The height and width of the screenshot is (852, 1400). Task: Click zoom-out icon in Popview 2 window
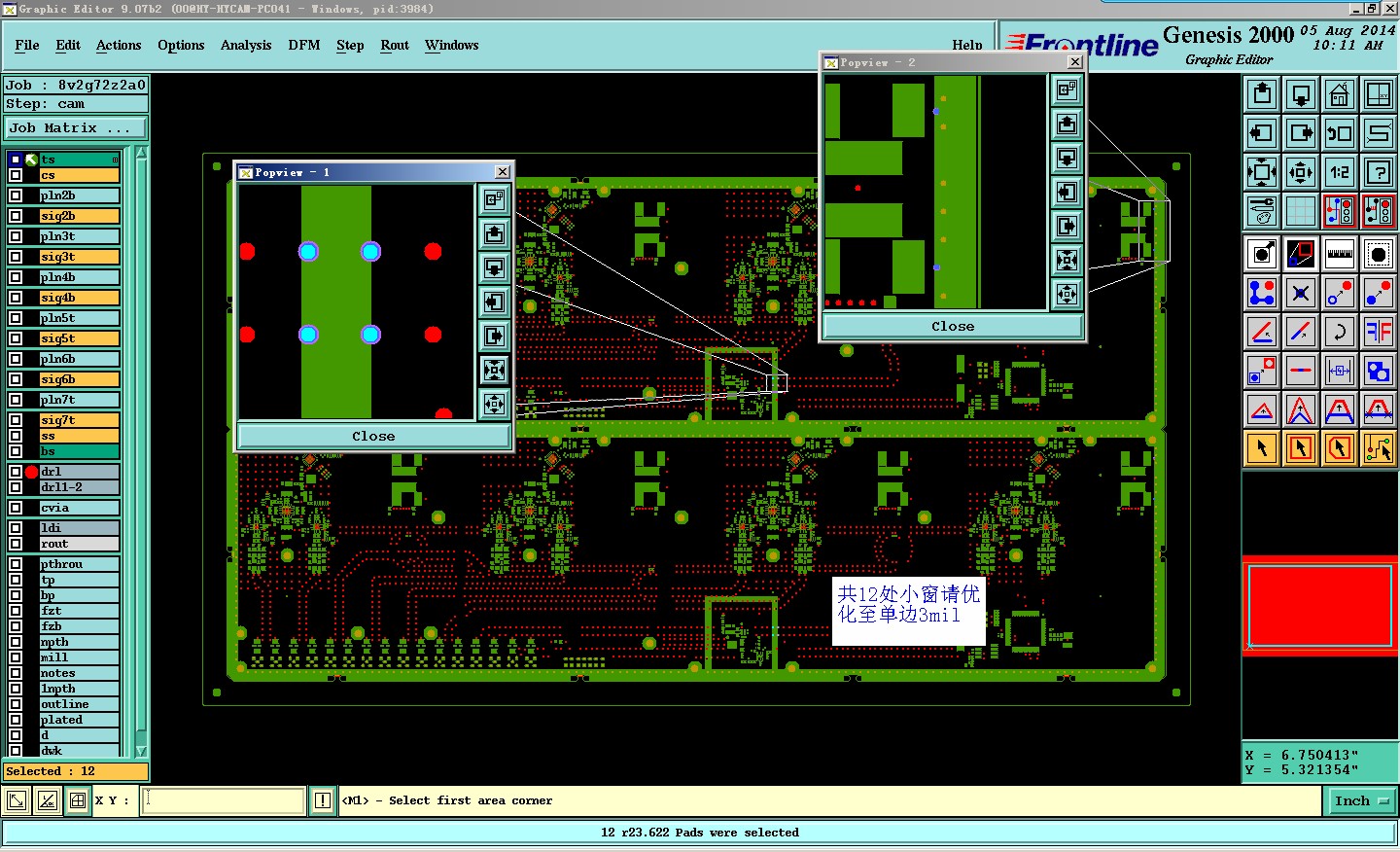[1067, 294]
